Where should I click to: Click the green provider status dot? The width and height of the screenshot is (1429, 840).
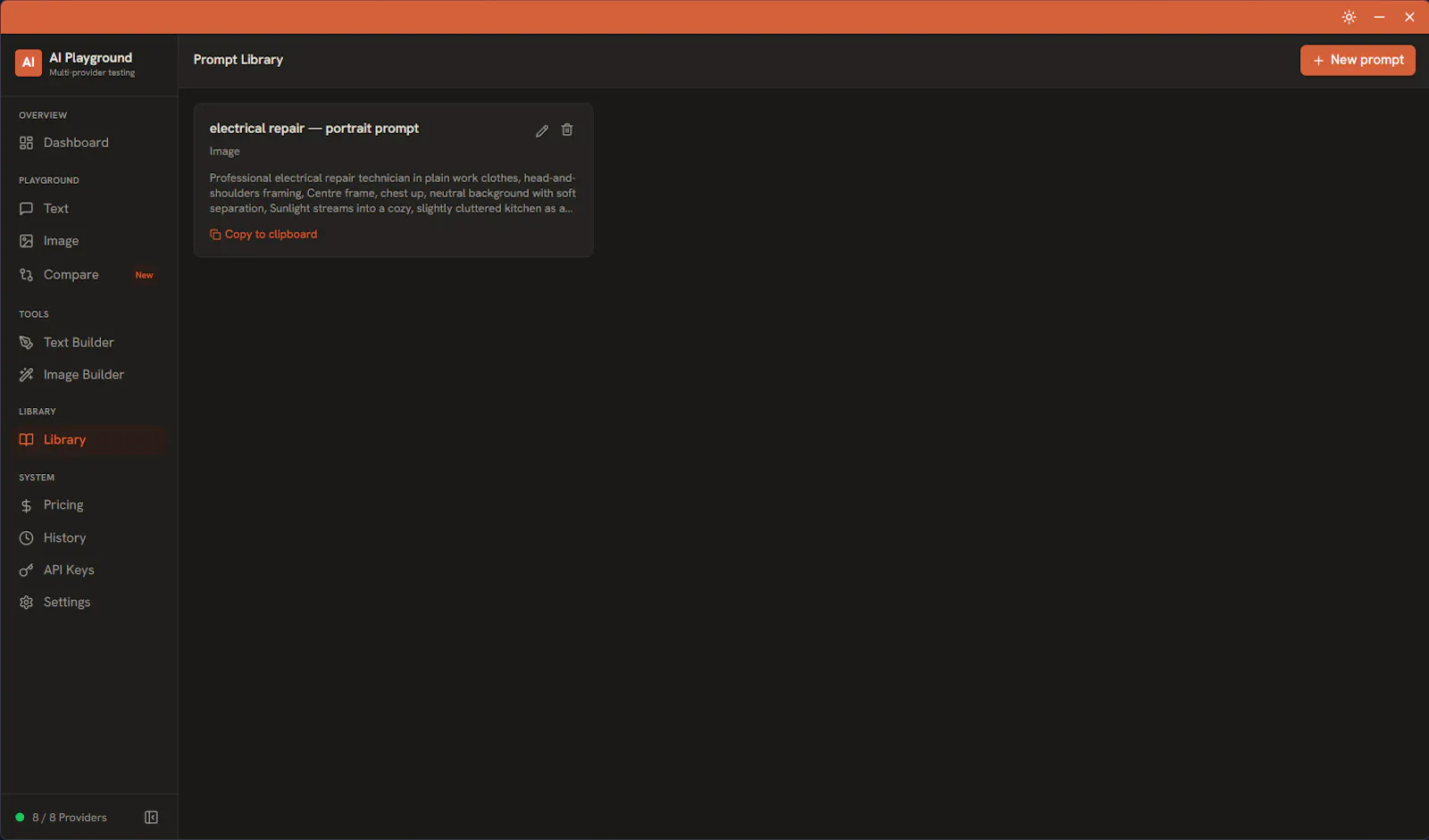20,818
